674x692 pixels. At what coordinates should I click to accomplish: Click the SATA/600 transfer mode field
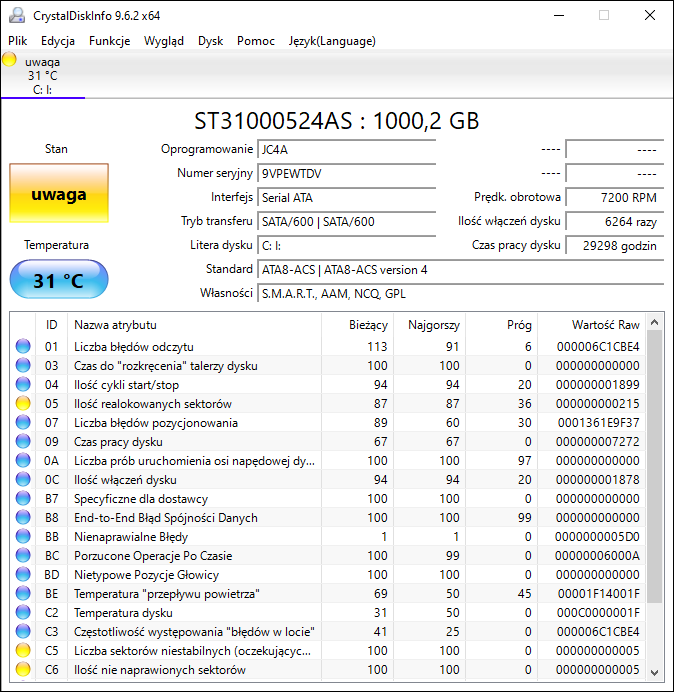click(346, 221)
